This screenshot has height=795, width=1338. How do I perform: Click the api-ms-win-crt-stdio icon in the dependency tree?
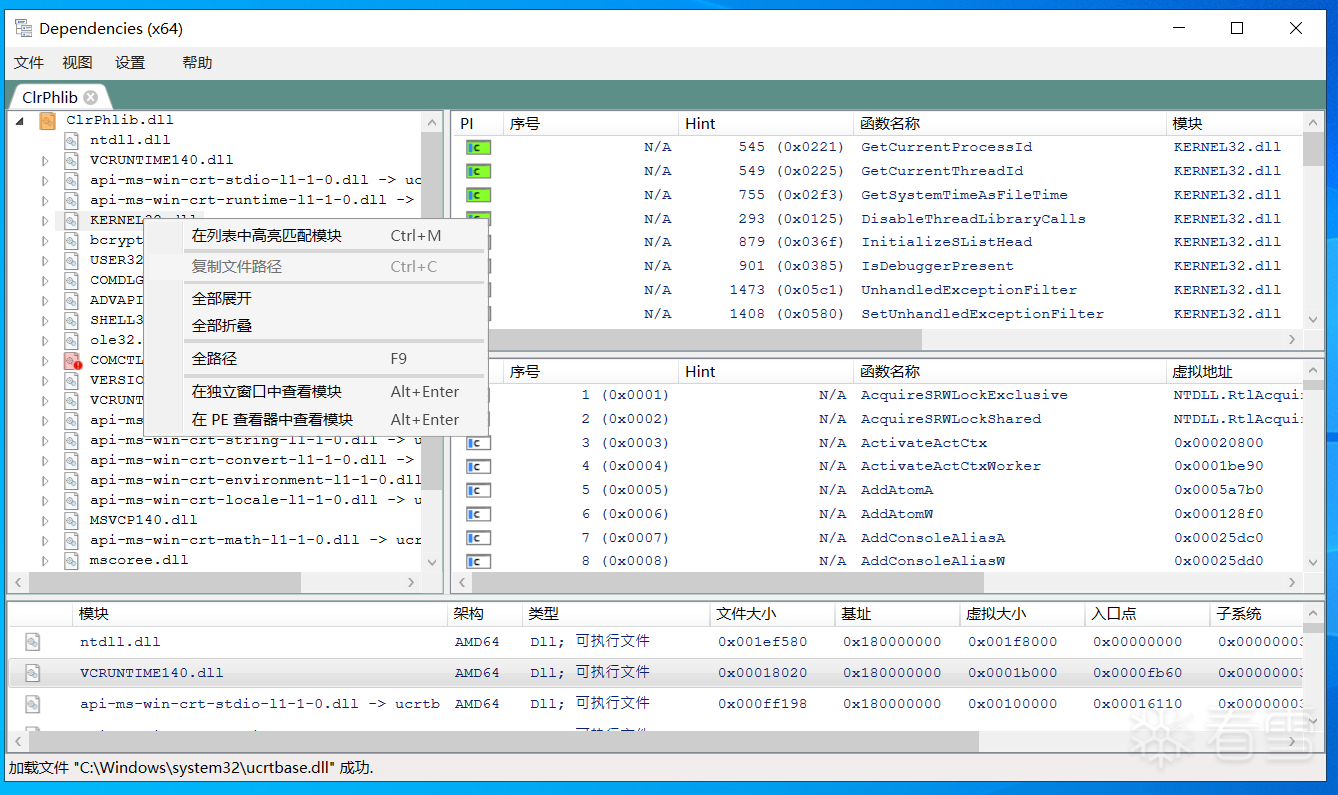point(71,180)
